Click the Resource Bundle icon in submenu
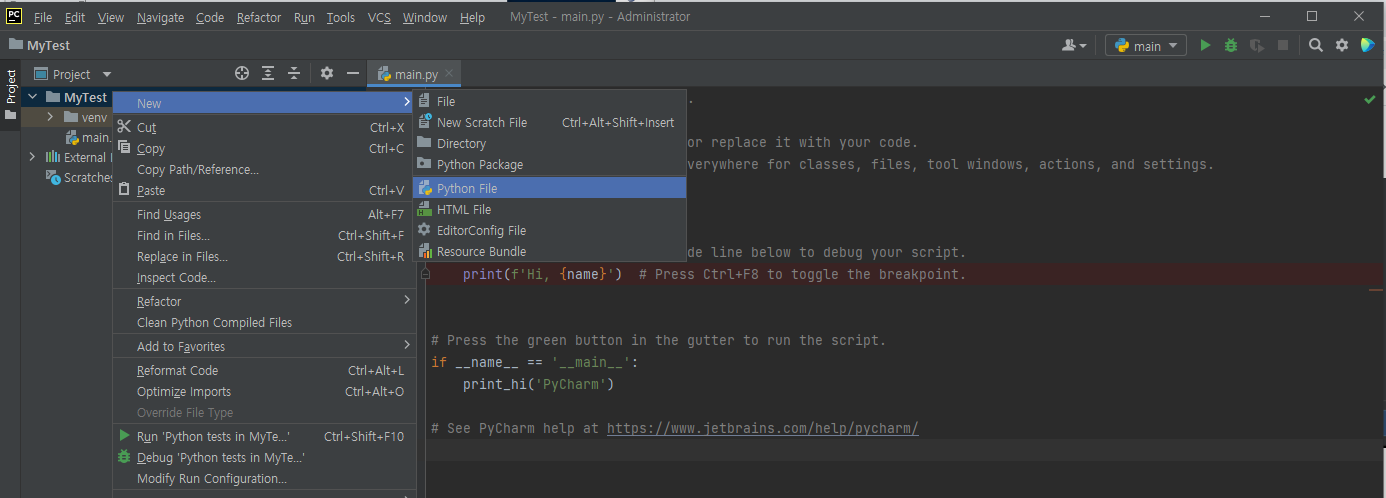 pyautogui.click(x=424, y=251)
